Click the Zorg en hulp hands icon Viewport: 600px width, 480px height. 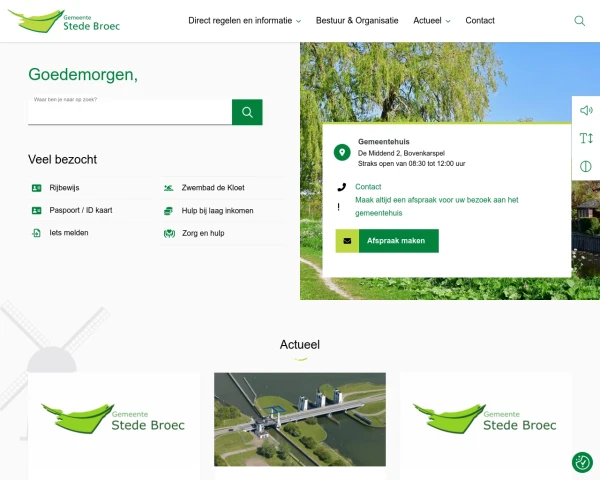[x=169, y=233]
